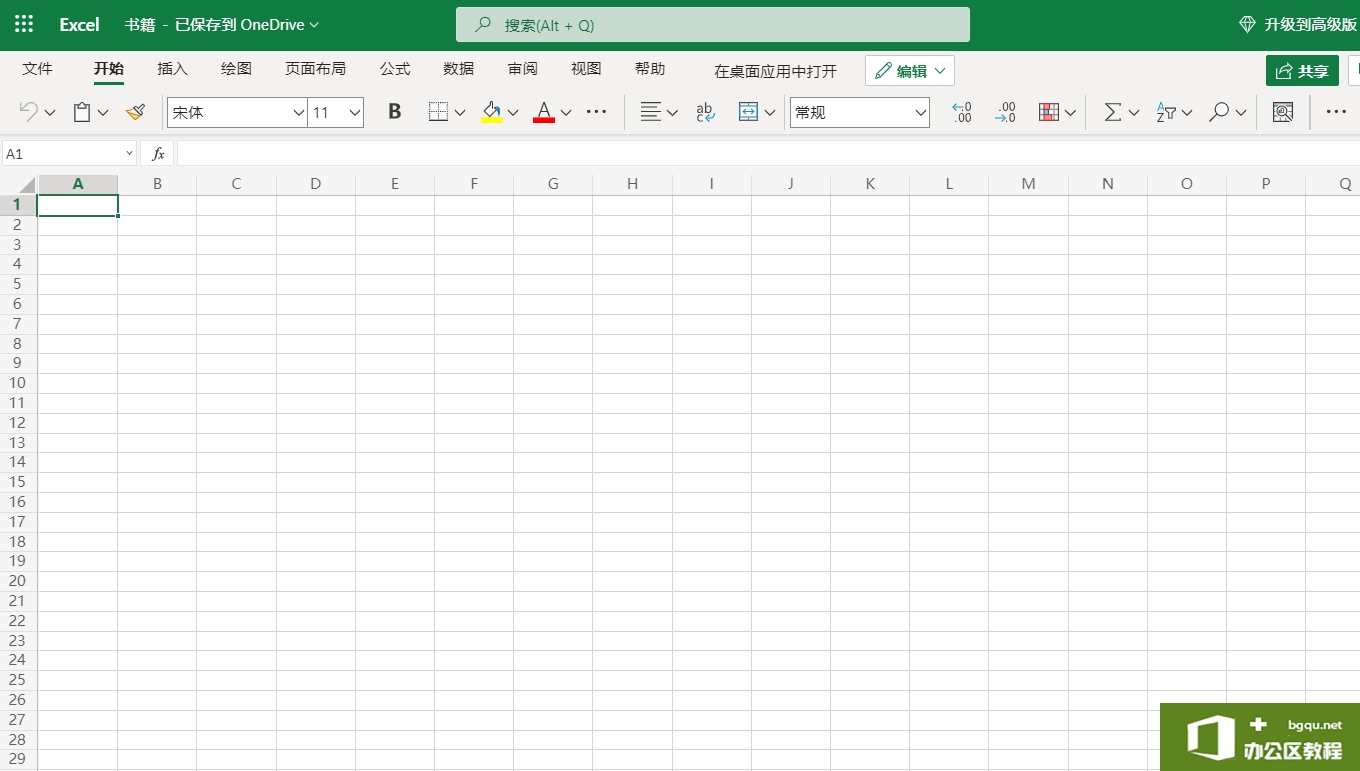Expand the borders options dropdown
The width and height of the screenshot is (1360, 771).
pyautogui.click(x=460, y=113)
